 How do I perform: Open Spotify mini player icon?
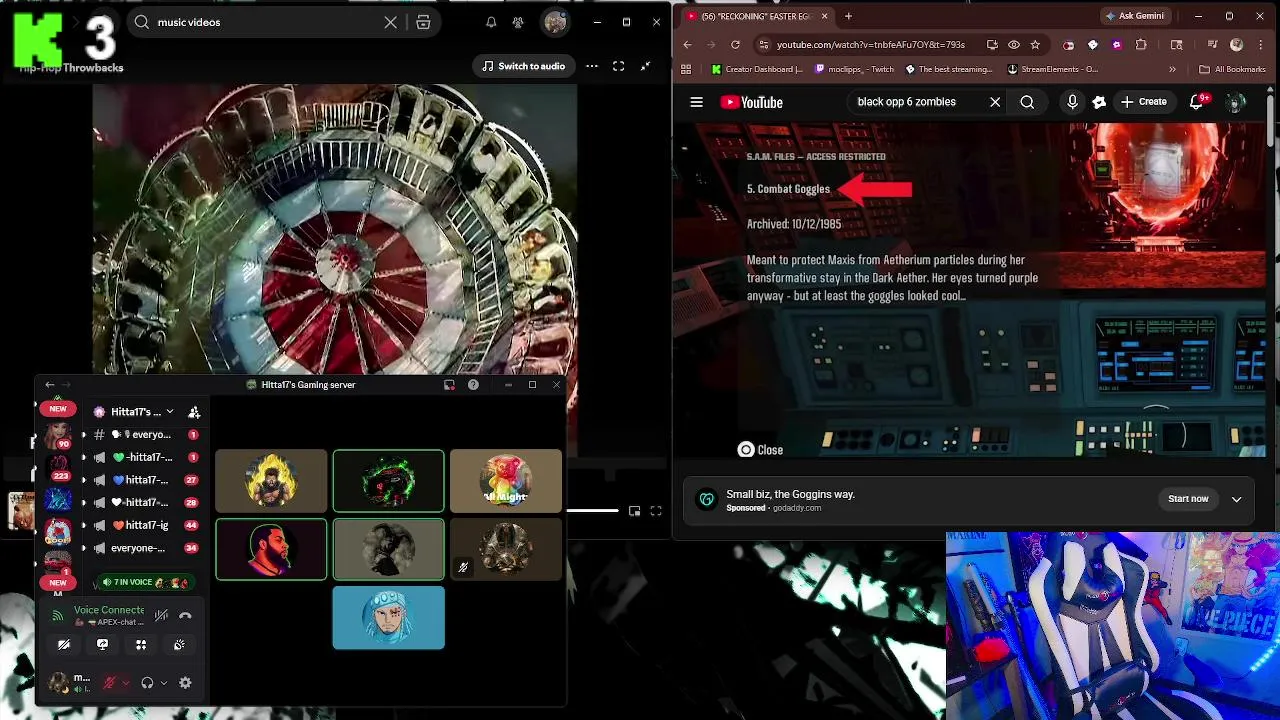tap(634, 511)
